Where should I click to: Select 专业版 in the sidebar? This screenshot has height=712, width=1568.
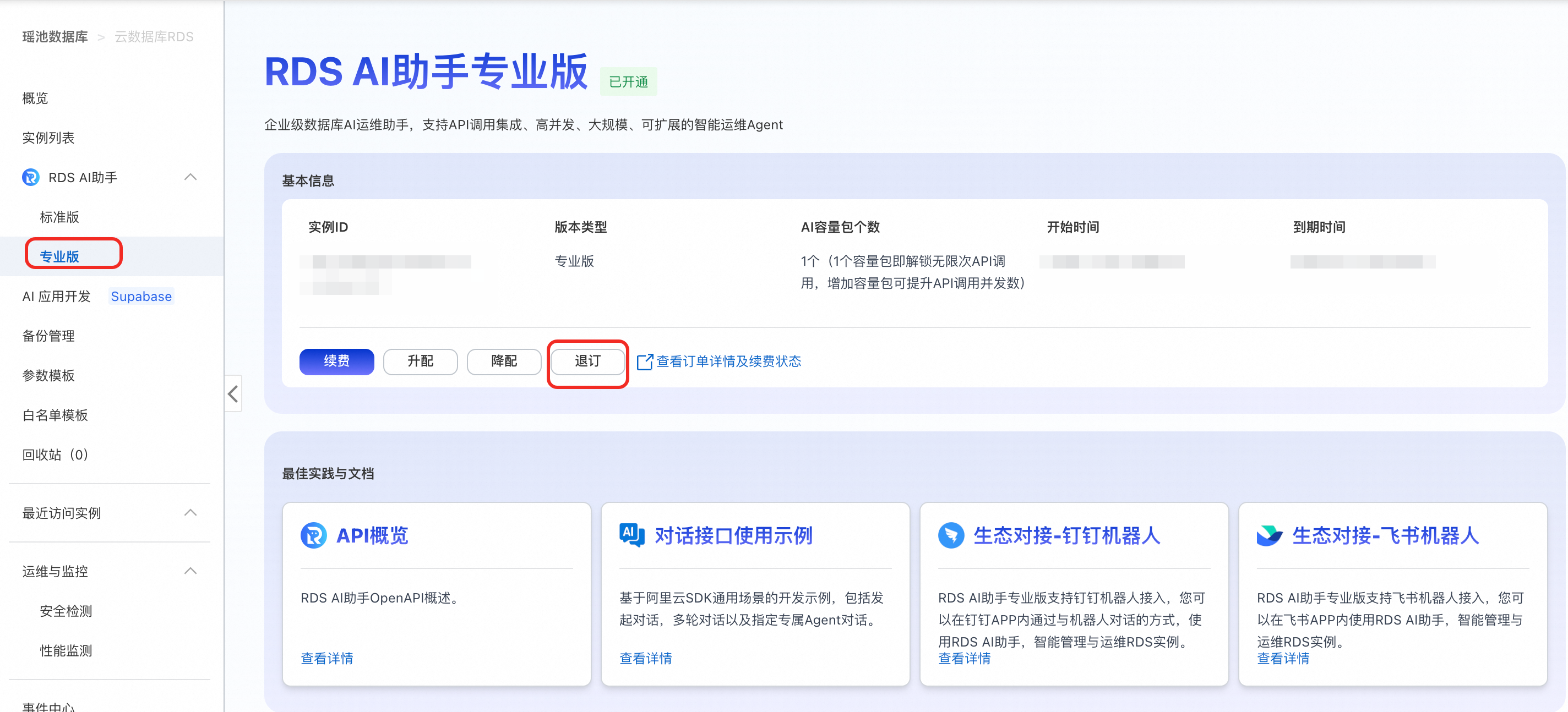(x=59, y=256)
